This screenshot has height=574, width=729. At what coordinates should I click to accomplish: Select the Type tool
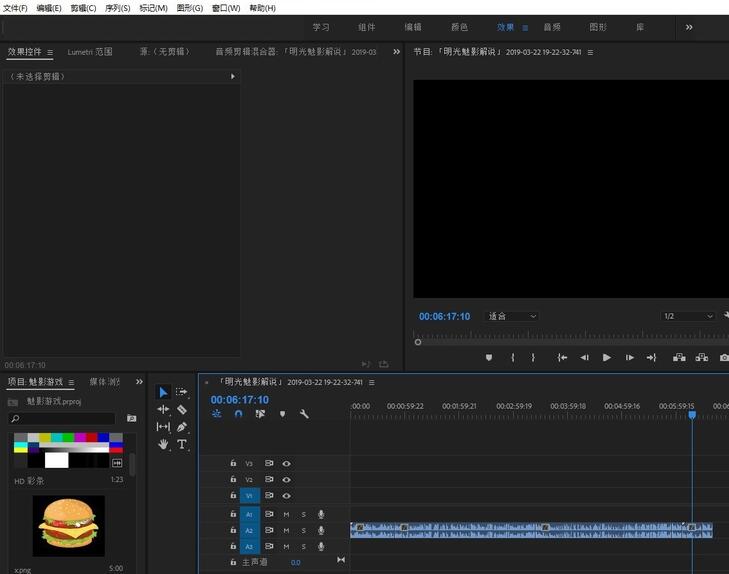point(182,444)
